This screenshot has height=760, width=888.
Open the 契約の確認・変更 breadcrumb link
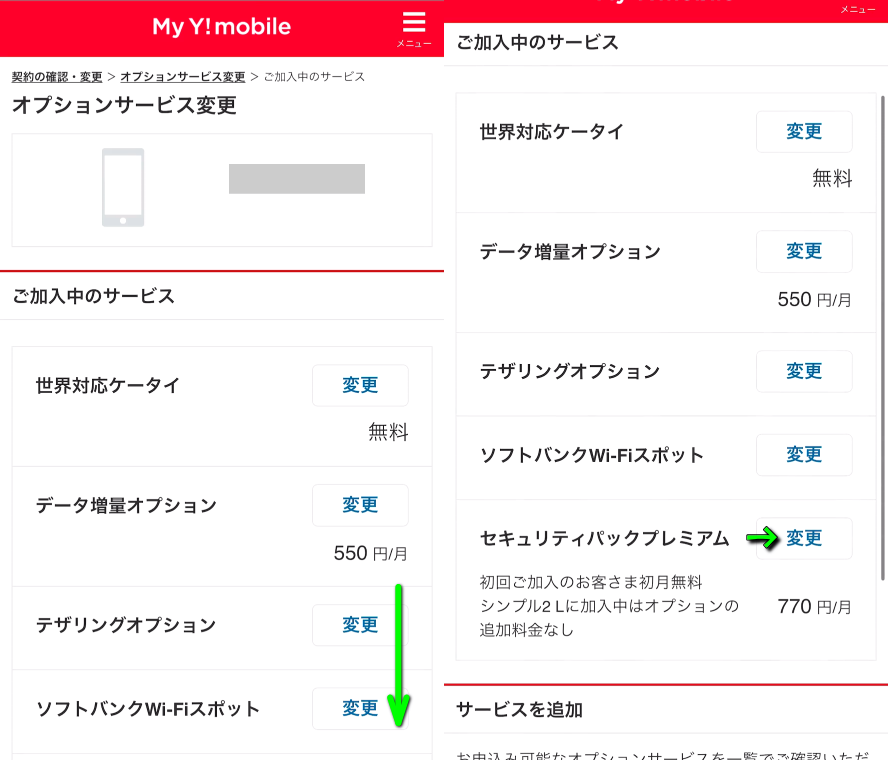point(57,76)
